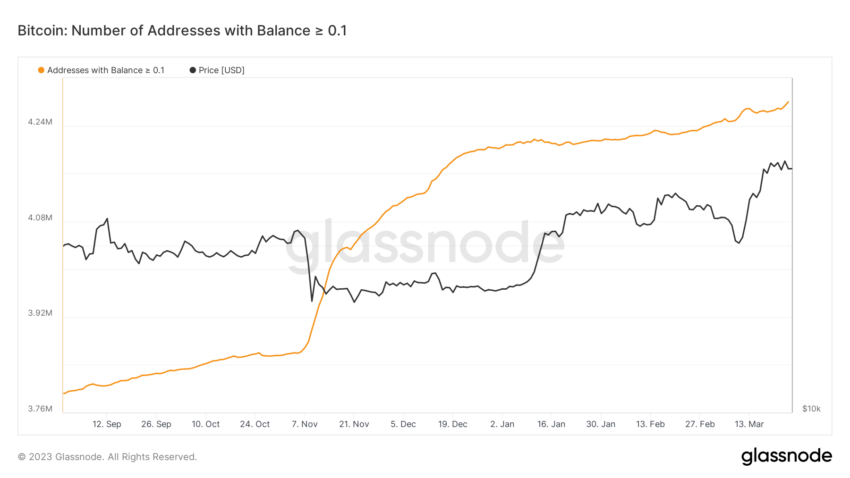The image size is (850, 478).
Task: Click the 3.76M y-axis label
Action: [x=40, y=409]
